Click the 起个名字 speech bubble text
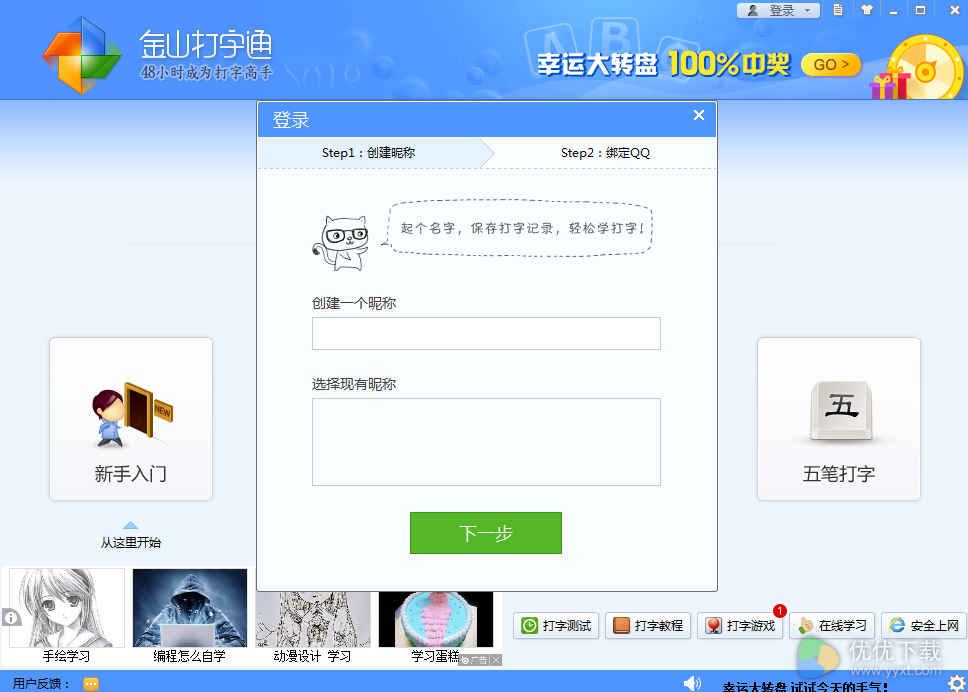Image resolution: width=968 pixels, height=692 pixels. tap(522, 228)
